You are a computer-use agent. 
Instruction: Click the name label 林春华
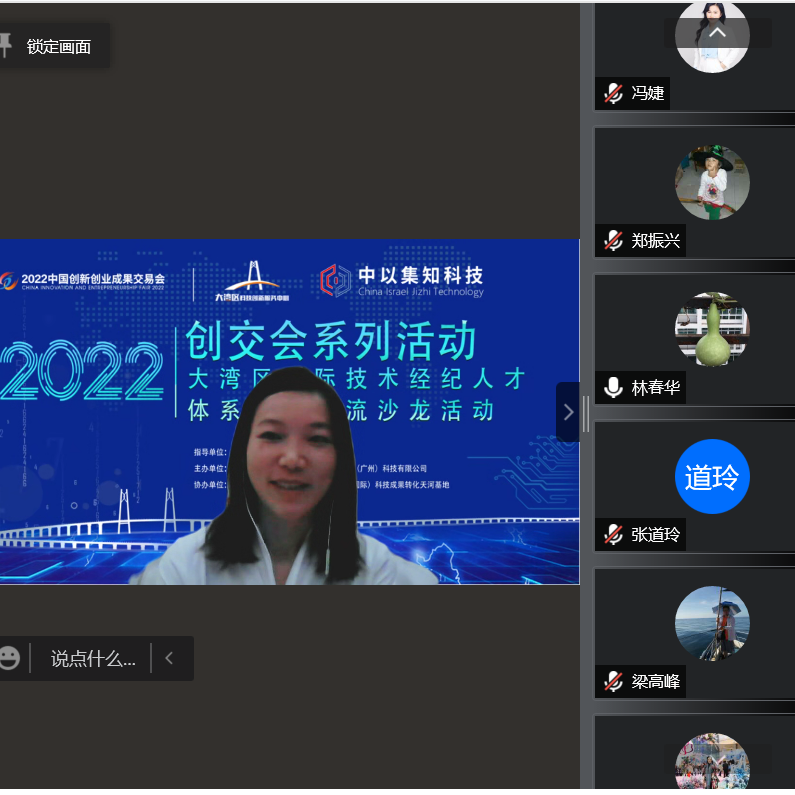point(655,388)
